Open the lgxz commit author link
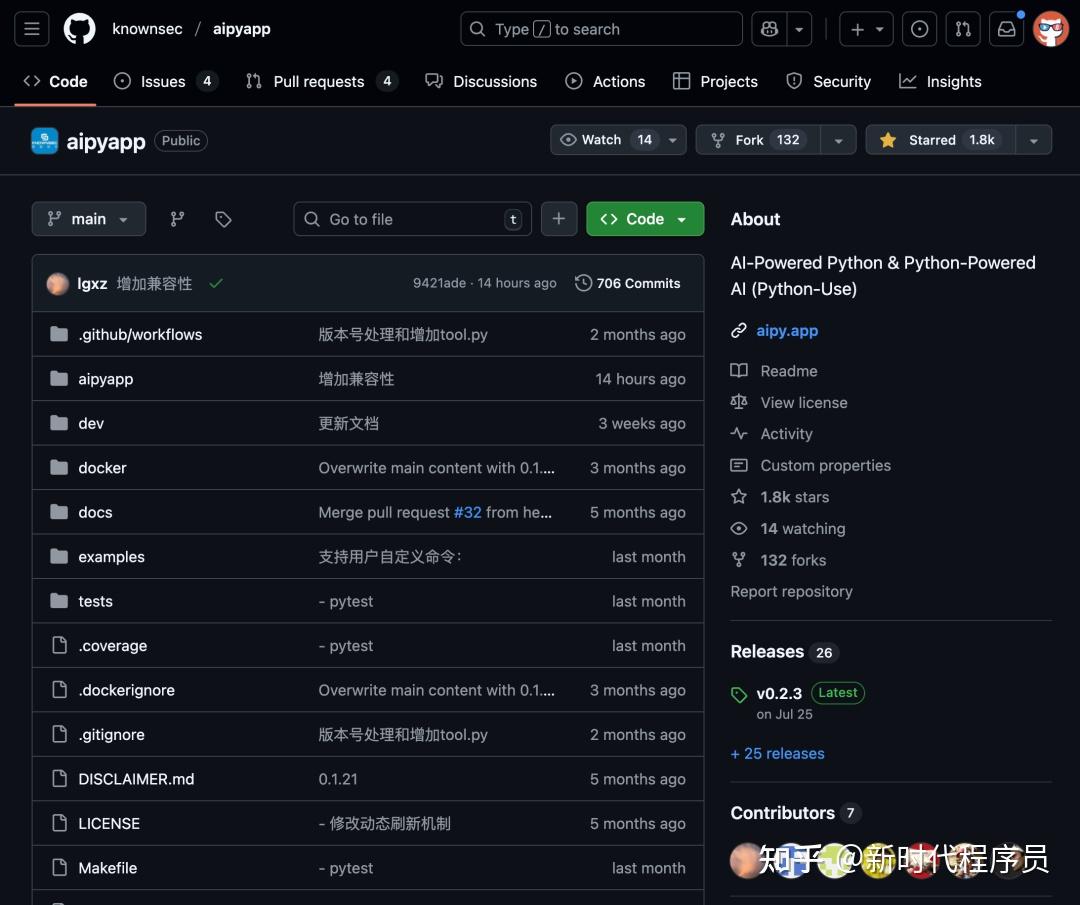Viewport: 1080px width, 905px height. 92,284
